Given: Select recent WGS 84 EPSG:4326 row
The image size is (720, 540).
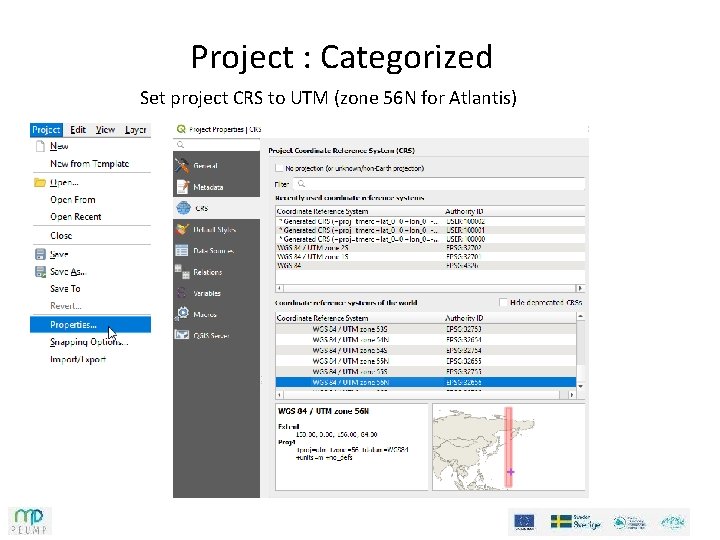Looking at the screenshot, I should (430, 265).
